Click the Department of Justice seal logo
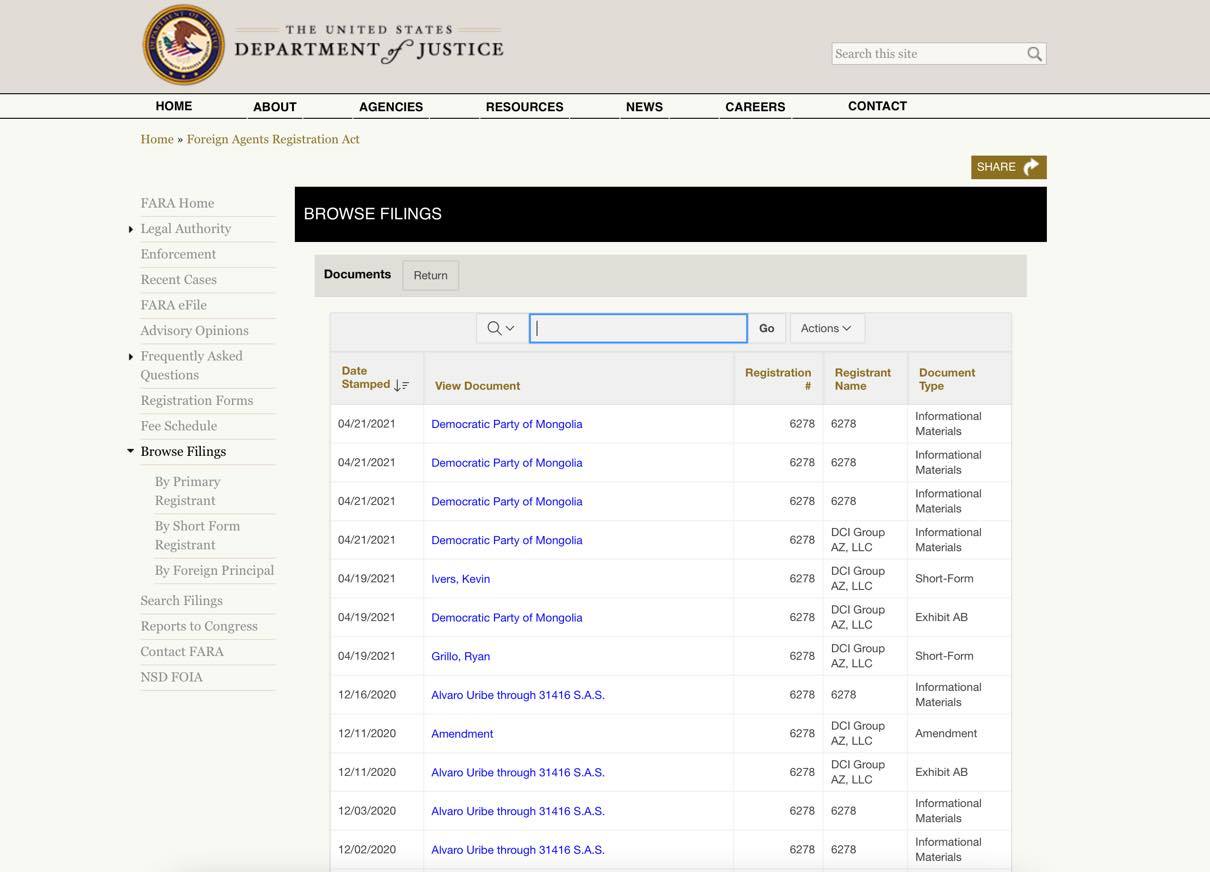This screenshot has height=872, width=1210. [183, 45]
